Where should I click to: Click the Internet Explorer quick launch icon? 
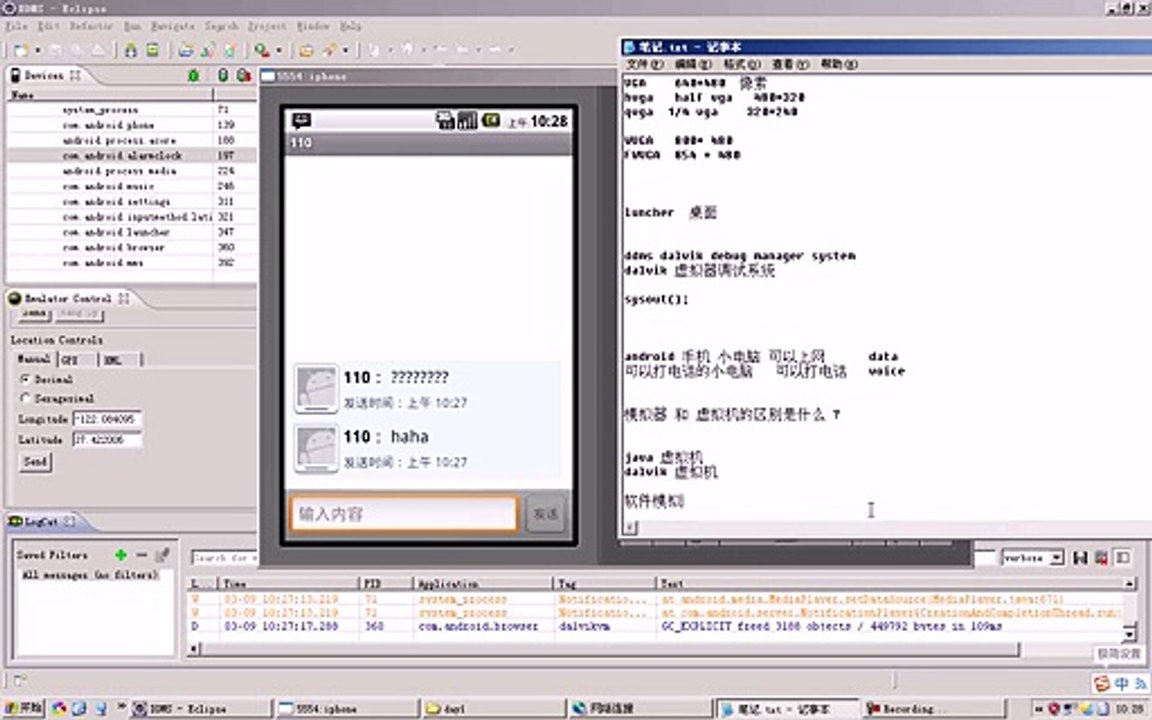click(x=79, y=709)
